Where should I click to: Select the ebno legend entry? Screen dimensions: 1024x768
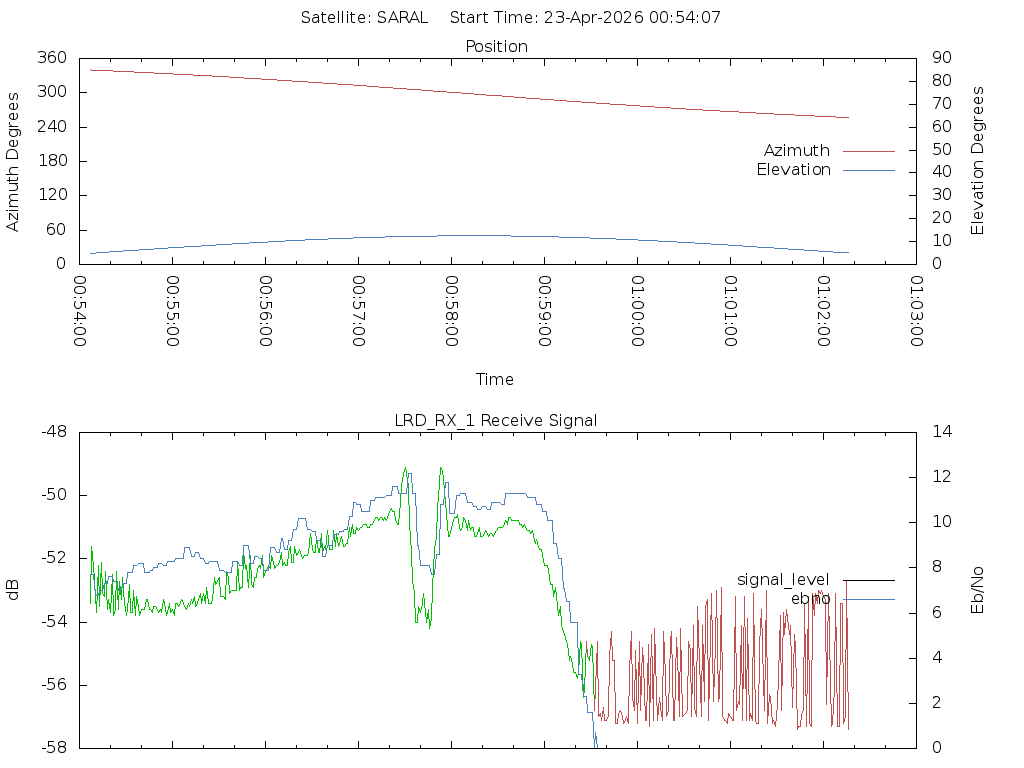pos(810,599)
